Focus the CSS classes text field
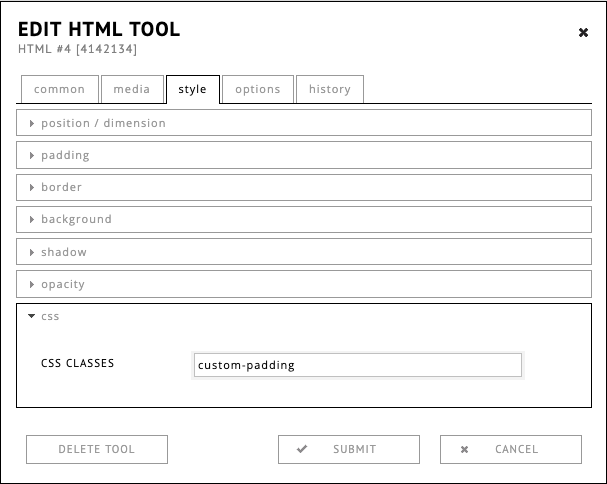Image resolution: width=607 pixels, height=484 pixels. (x=357, y=365)
